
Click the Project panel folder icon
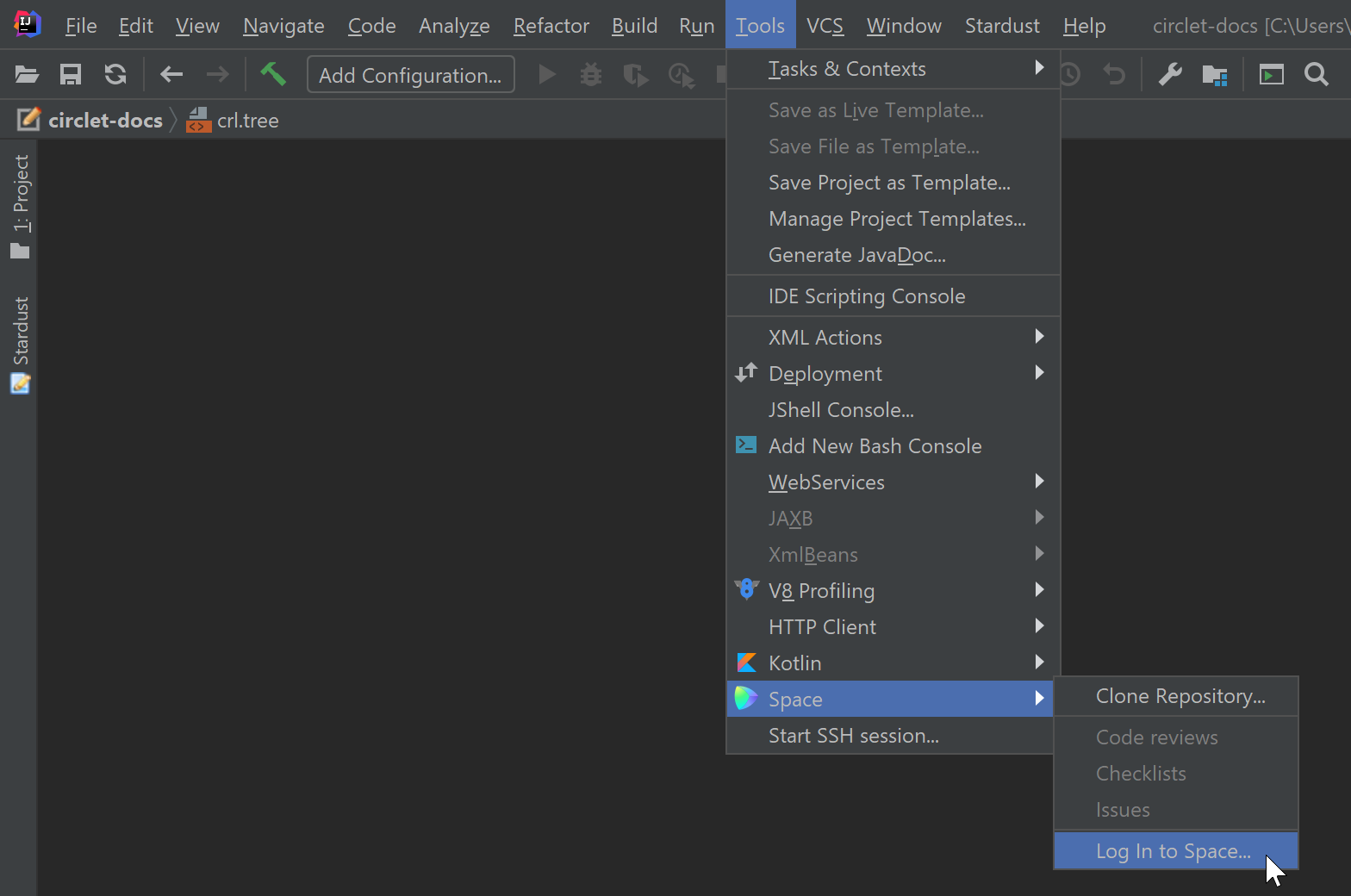tap(20, 251)
